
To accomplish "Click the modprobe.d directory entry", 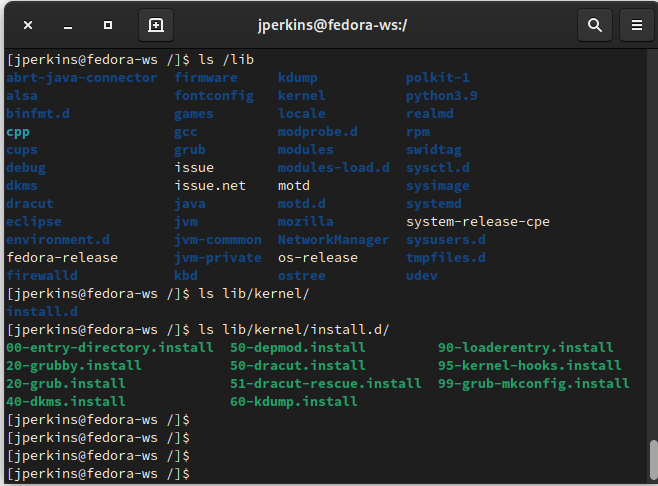I will [318, 132].
